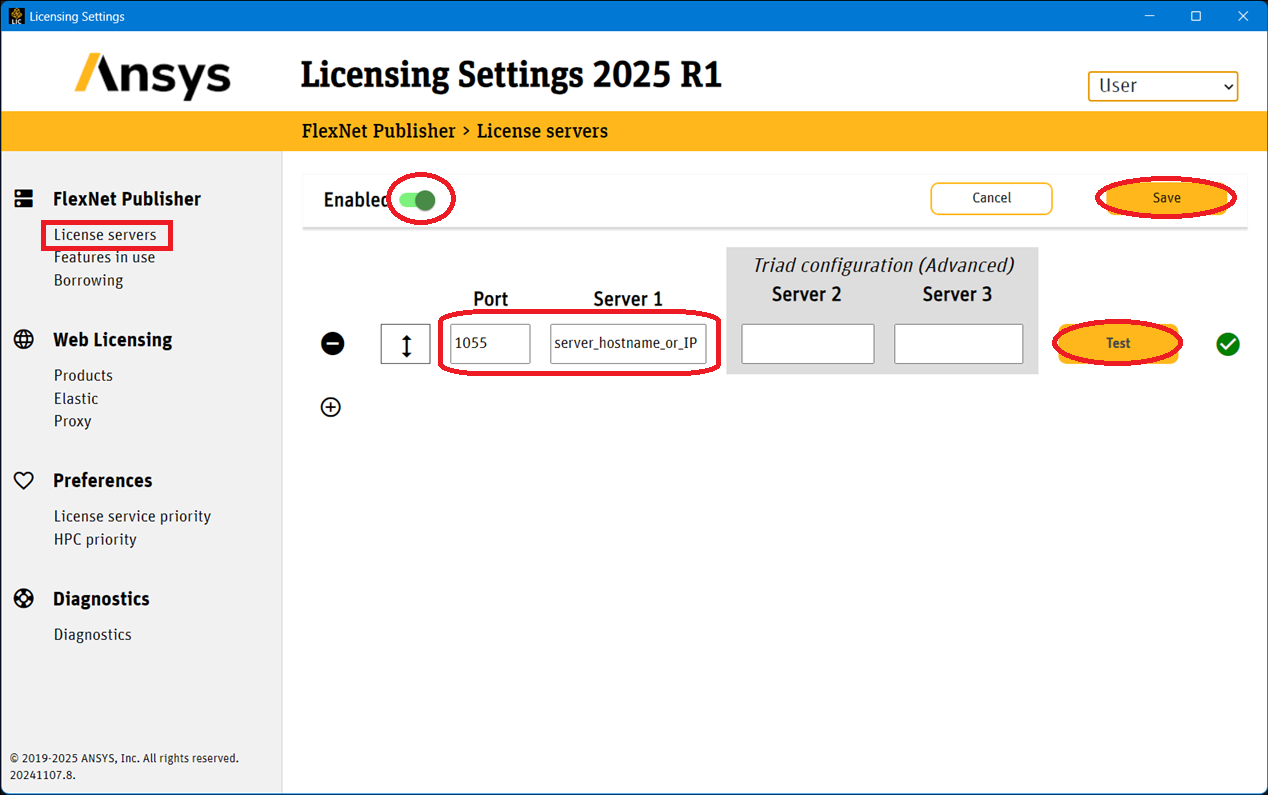
Task: Click the Save button
Action: [1166, 198]
